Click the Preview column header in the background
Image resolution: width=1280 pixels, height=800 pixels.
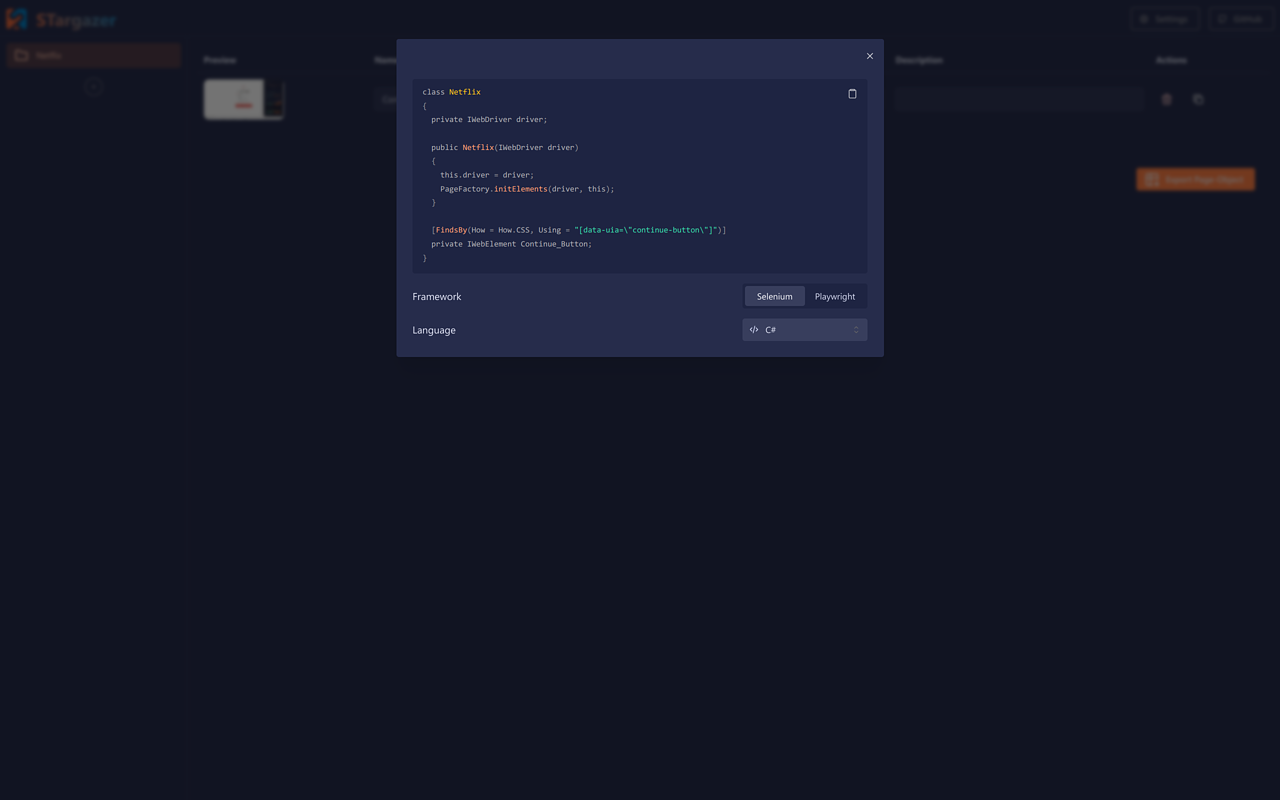[220, 60]
